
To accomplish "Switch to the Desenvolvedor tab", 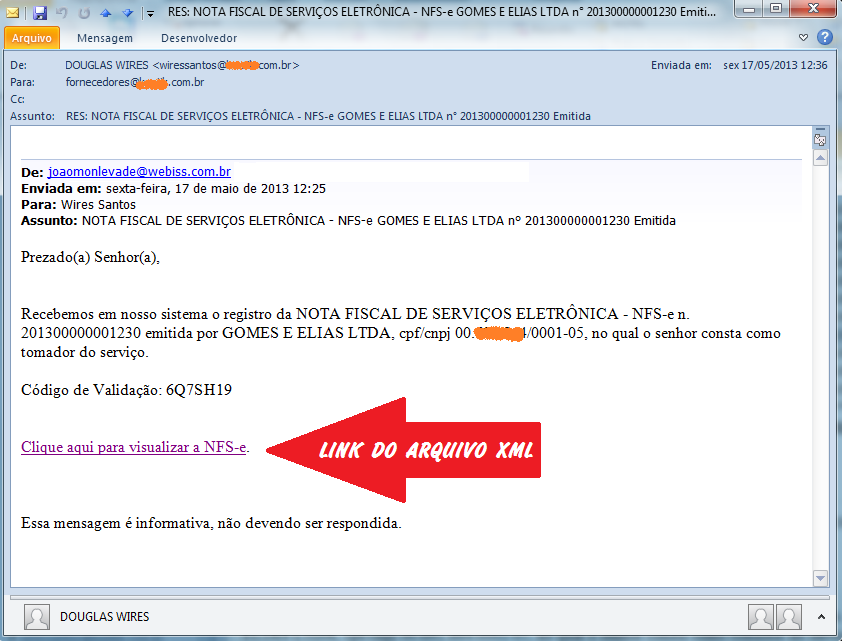I will pos(199,38).
